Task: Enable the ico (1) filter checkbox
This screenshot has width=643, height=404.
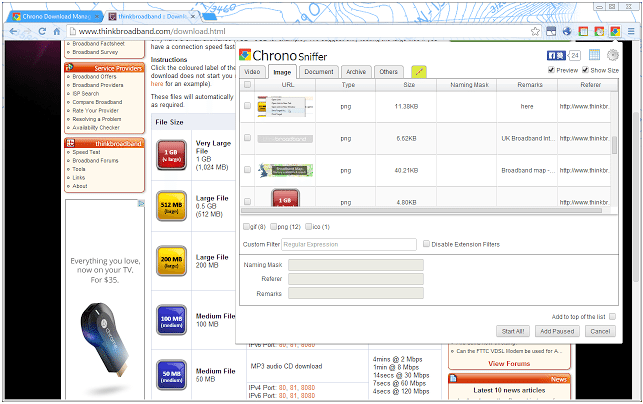Action: tap(308, 226)
